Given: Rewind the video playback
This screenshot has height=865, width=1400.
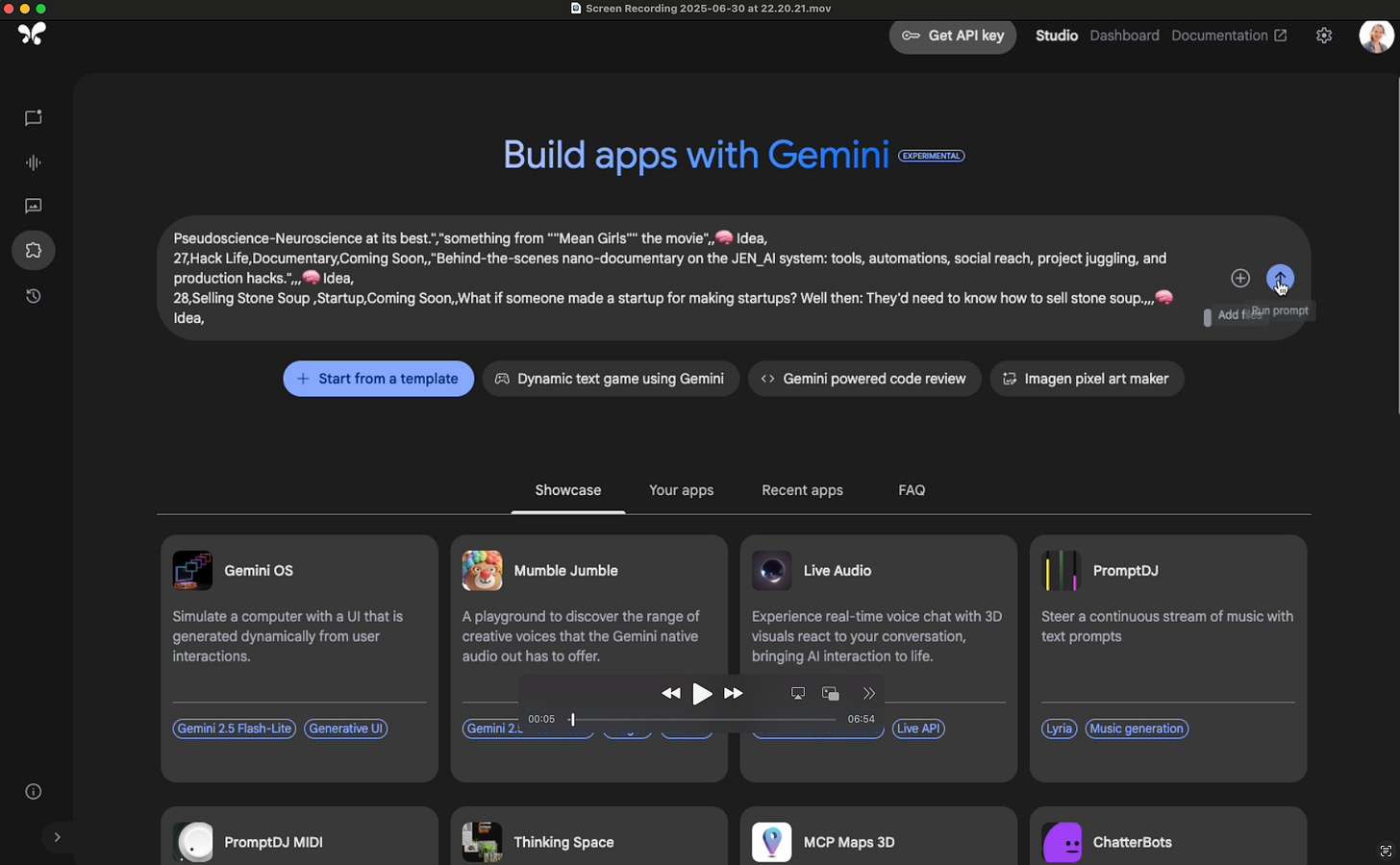Looking at the screenshot, I should [671, 693].
